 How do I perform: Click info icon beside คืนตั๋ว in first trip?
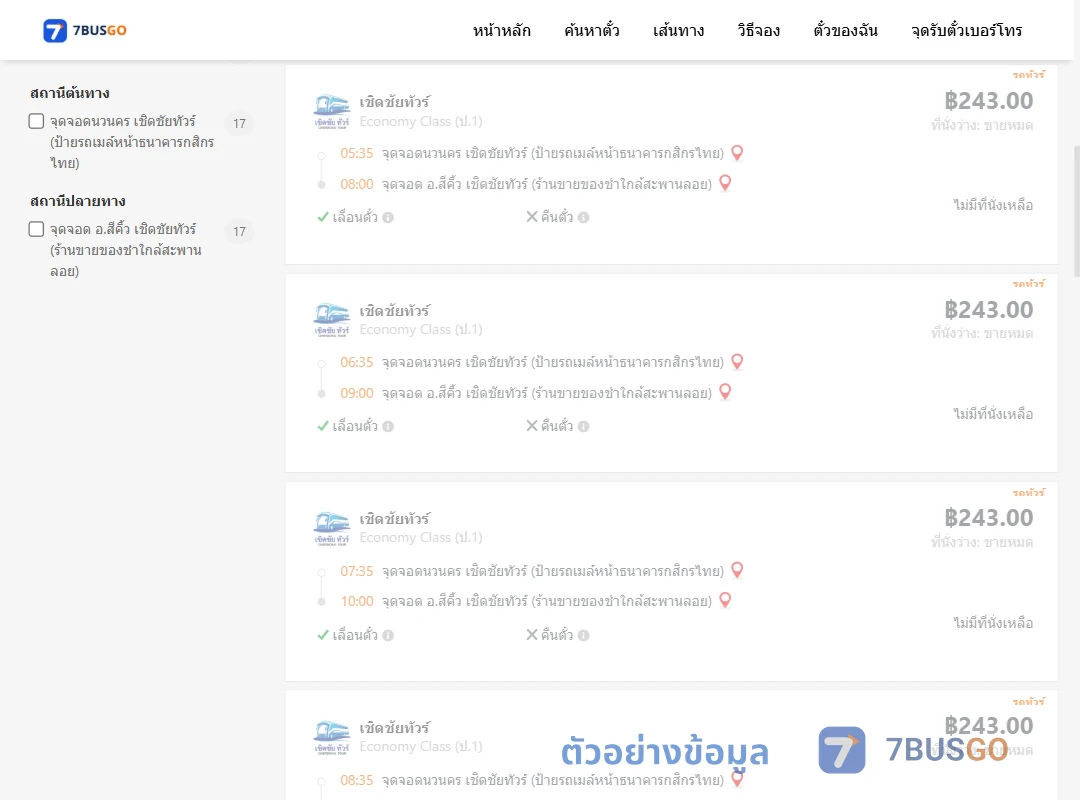tap(583, 218)
